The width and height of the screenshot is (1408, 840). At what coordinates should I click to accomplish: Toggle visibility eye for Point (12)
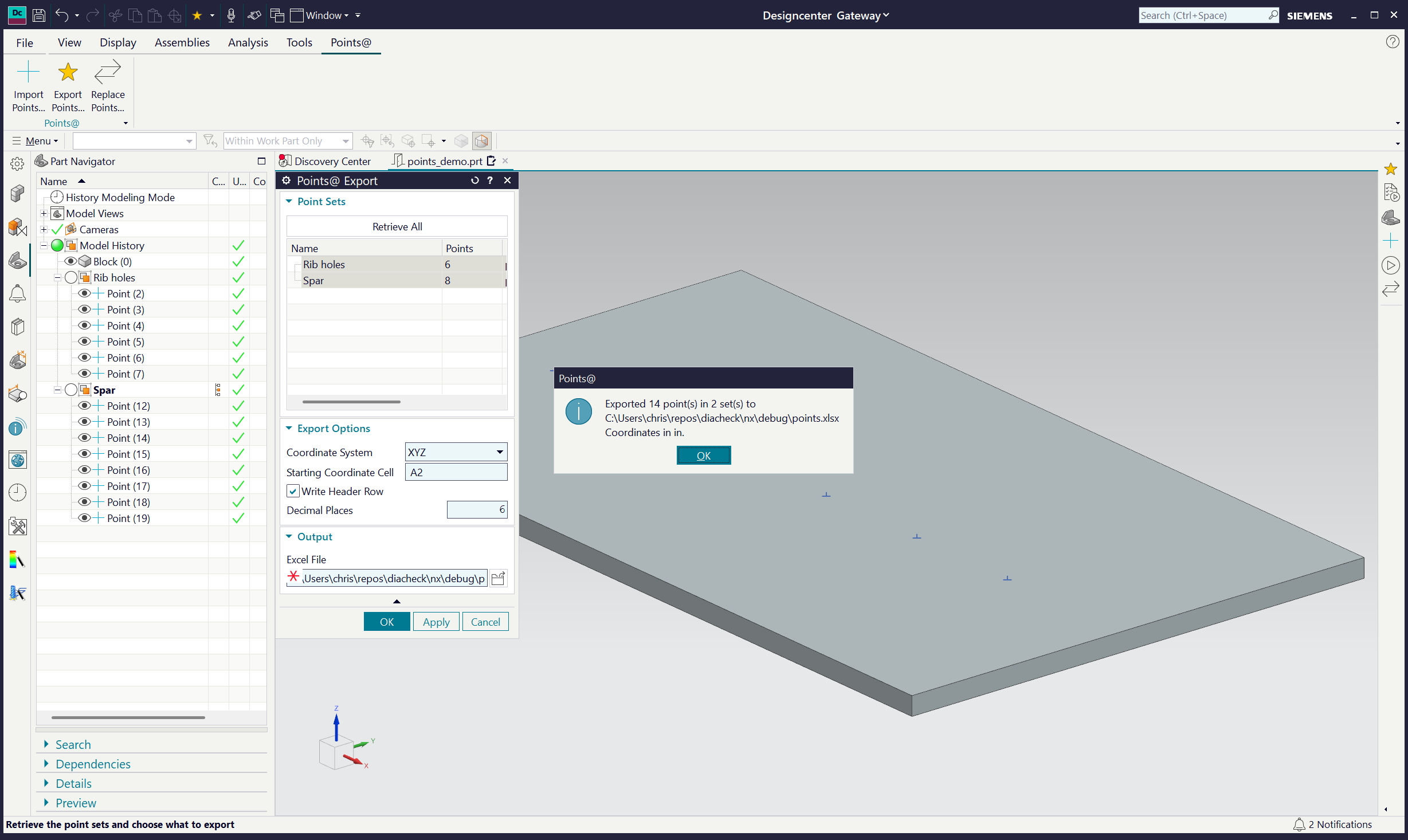(84, 406)
